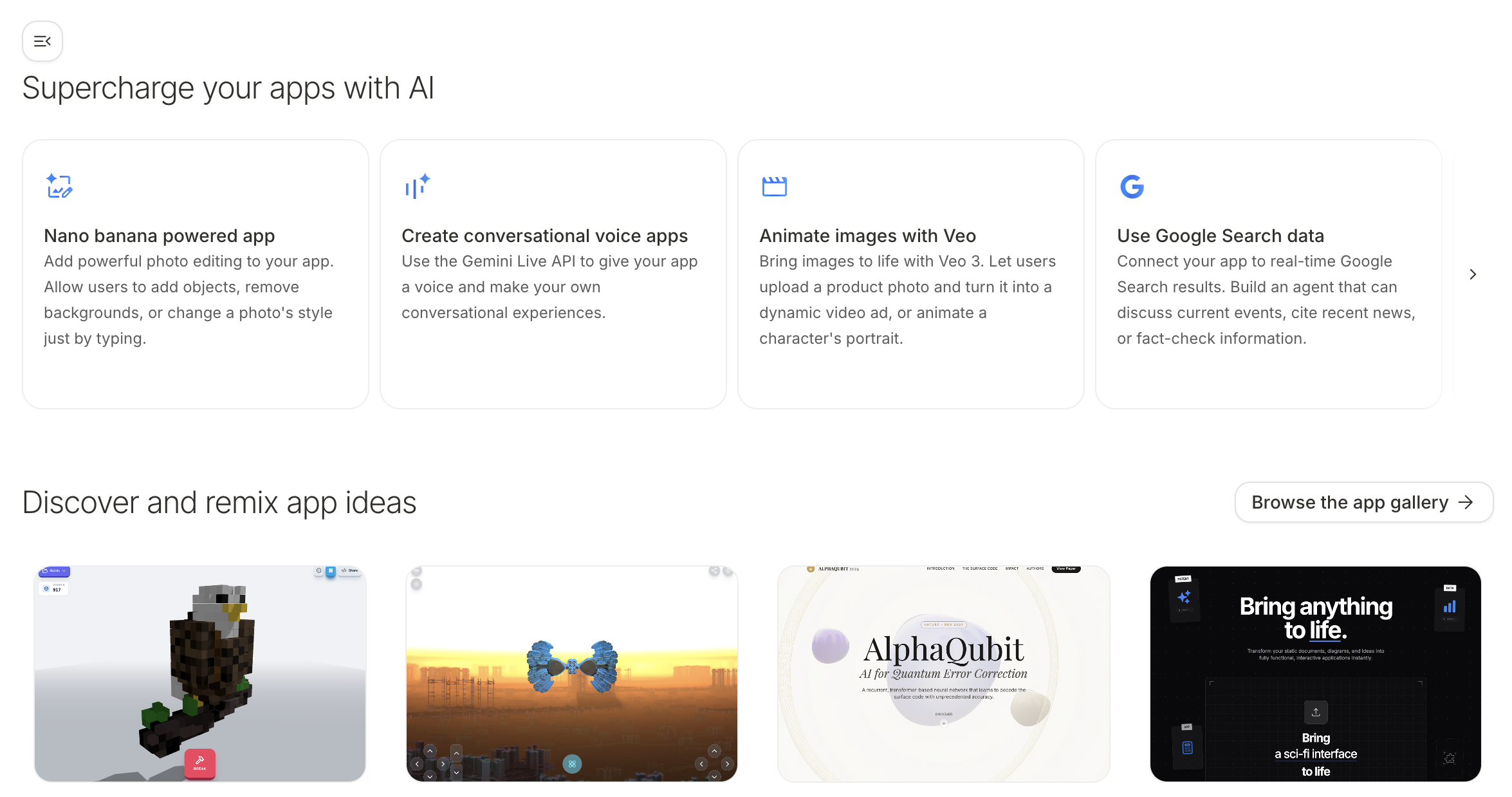This screenshot has width=1512, height=797.
Task: Open the info icon on the voxel eagle card
Action: click(x=318, y=570)
